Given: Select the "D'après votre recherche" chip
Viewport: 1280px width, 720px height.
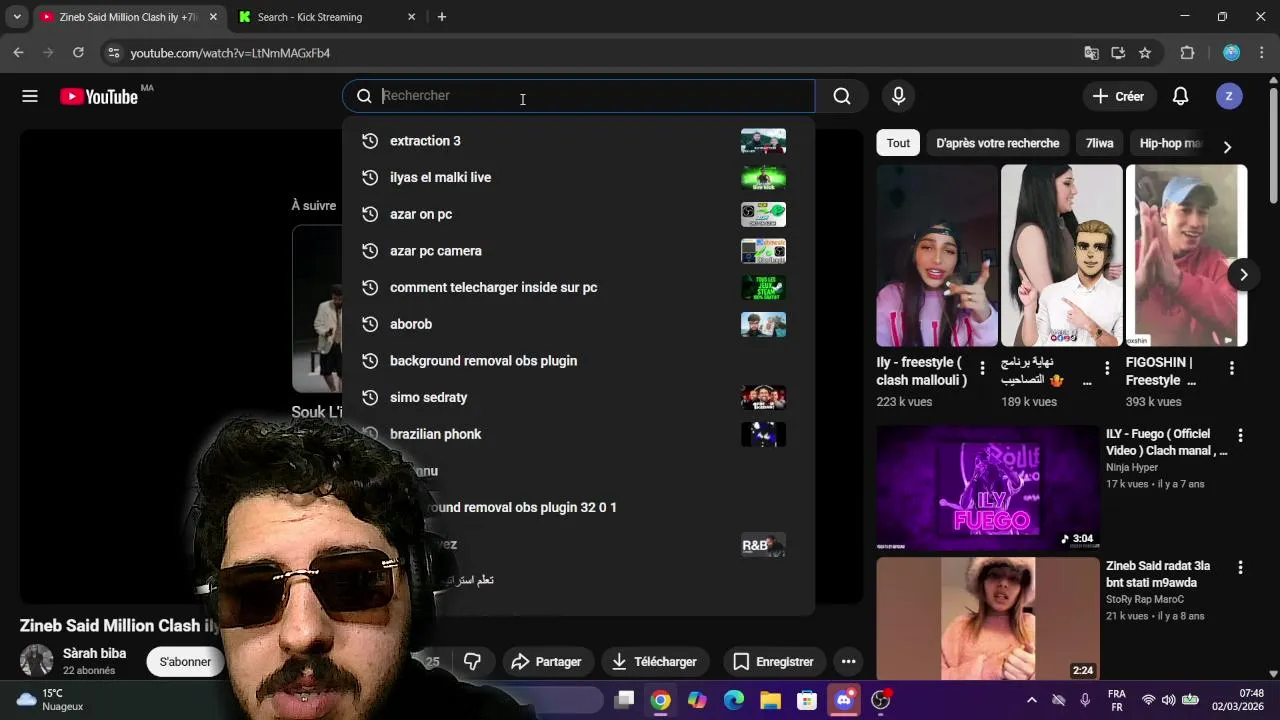Looking at the screenshot, I should click(997, 143).
